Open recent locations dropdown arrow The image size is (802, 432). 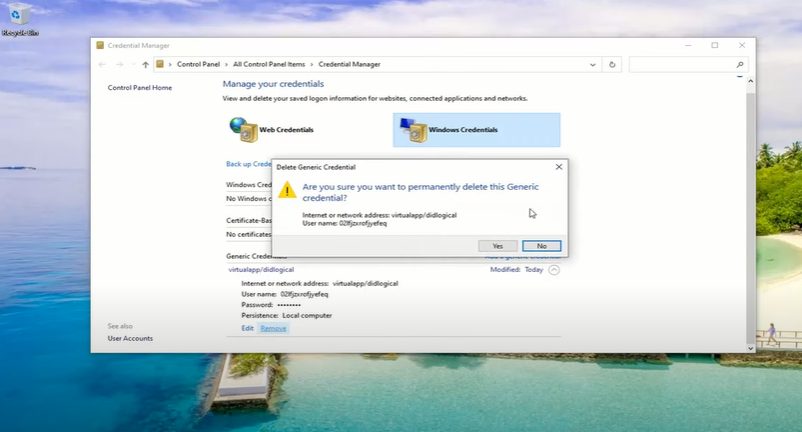(133, 64)
